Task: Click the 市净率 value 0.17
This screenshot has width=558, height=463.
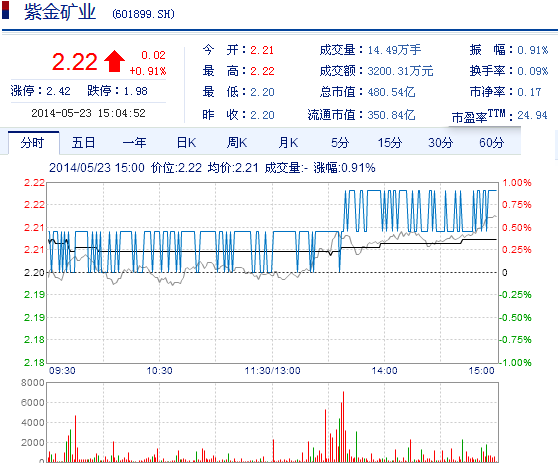Action: [529, 92]
